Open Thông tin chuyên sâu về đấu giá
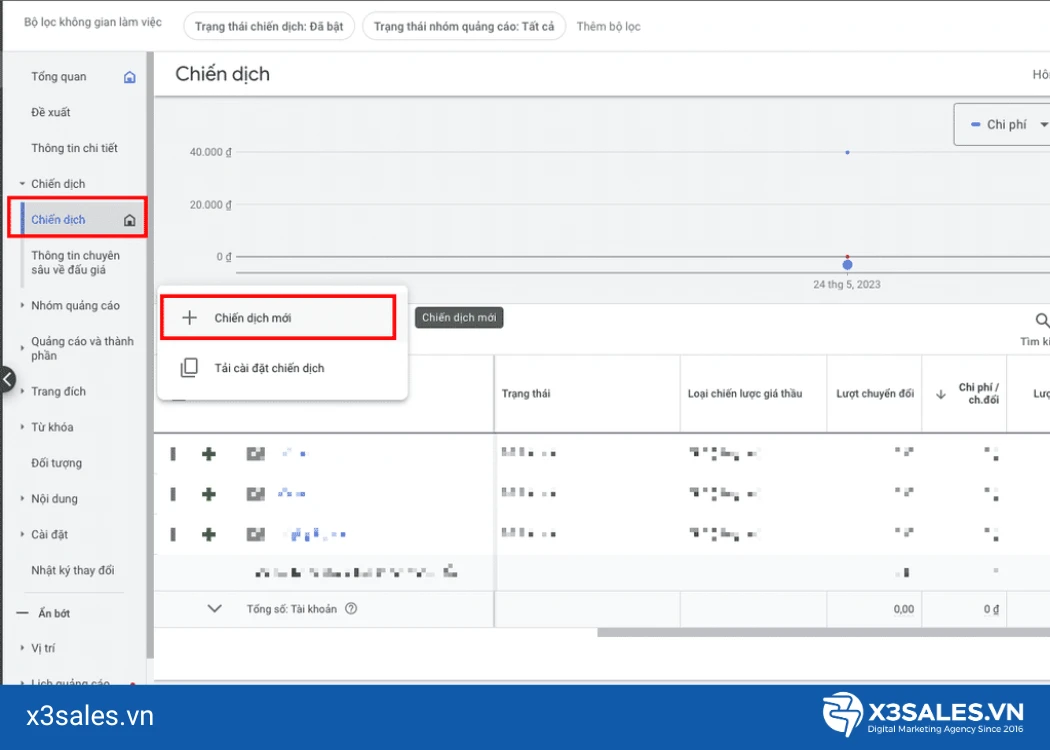Image resolution: width=1050 pixels, height=750 pixels. (x=75, y=262)
